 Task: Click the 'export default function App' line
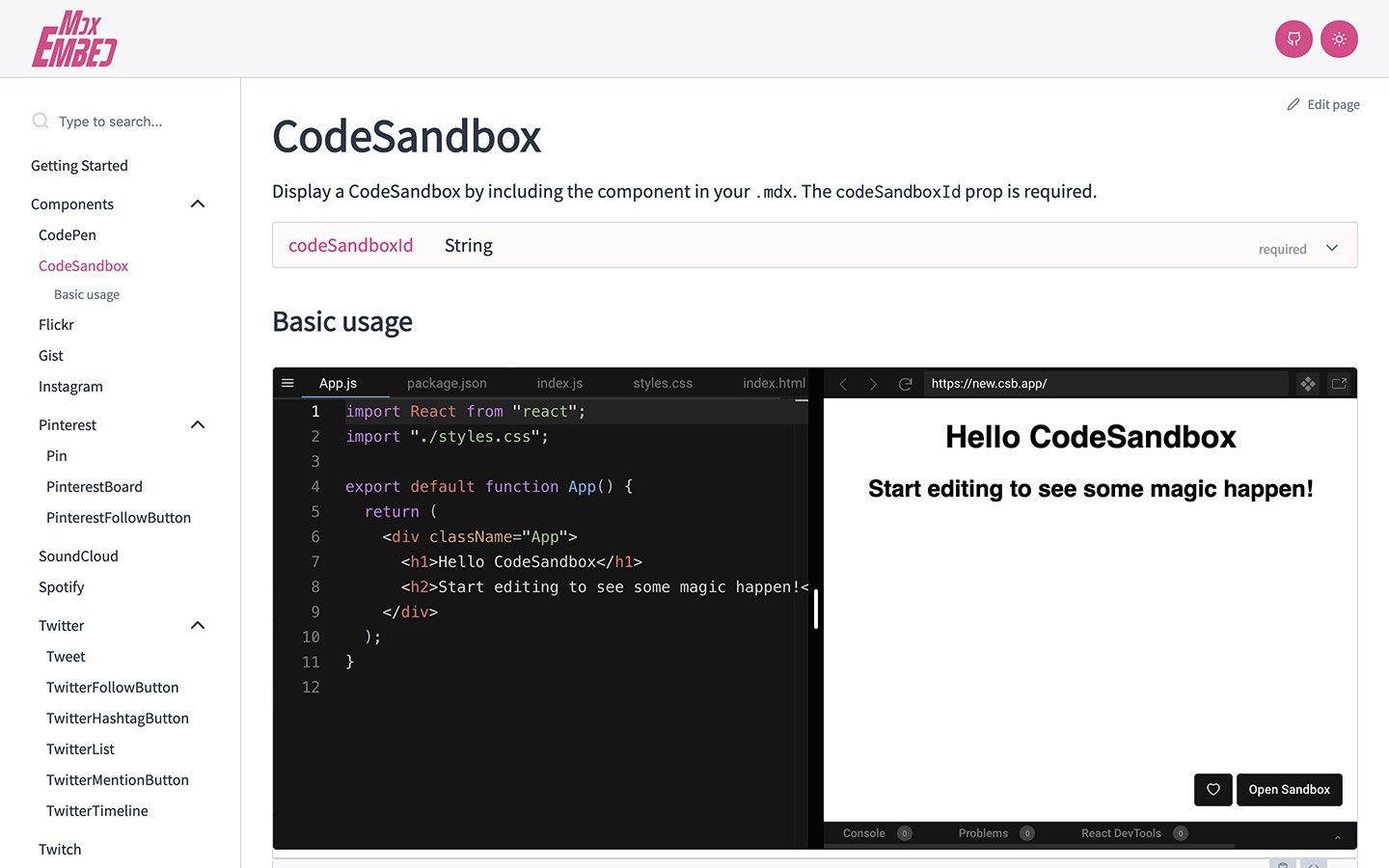[x=489, y=487]
